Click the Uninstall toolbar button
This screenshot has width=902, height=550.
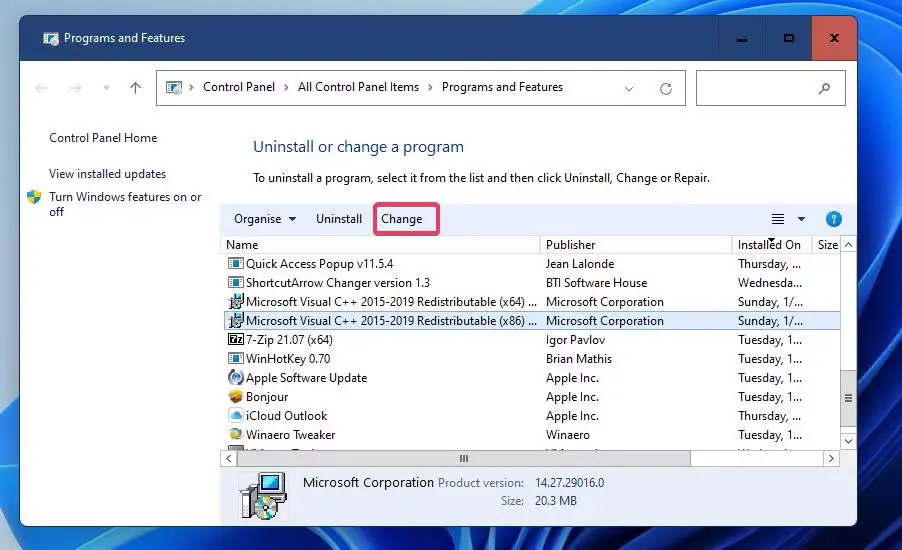(x=339, y=219)
